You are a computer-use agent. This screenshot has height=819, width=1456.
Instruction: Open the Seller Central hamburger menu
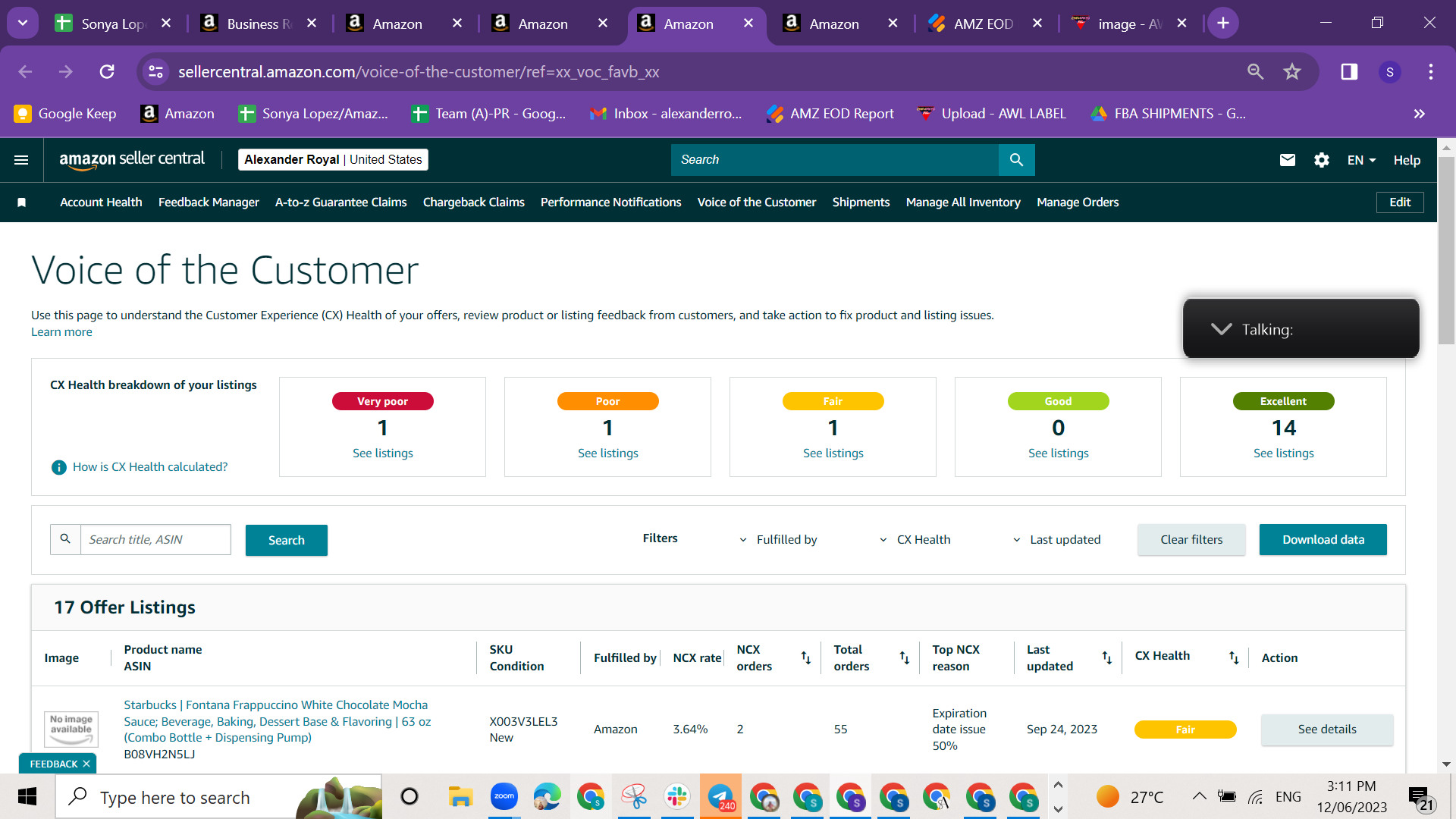[21, 160]
